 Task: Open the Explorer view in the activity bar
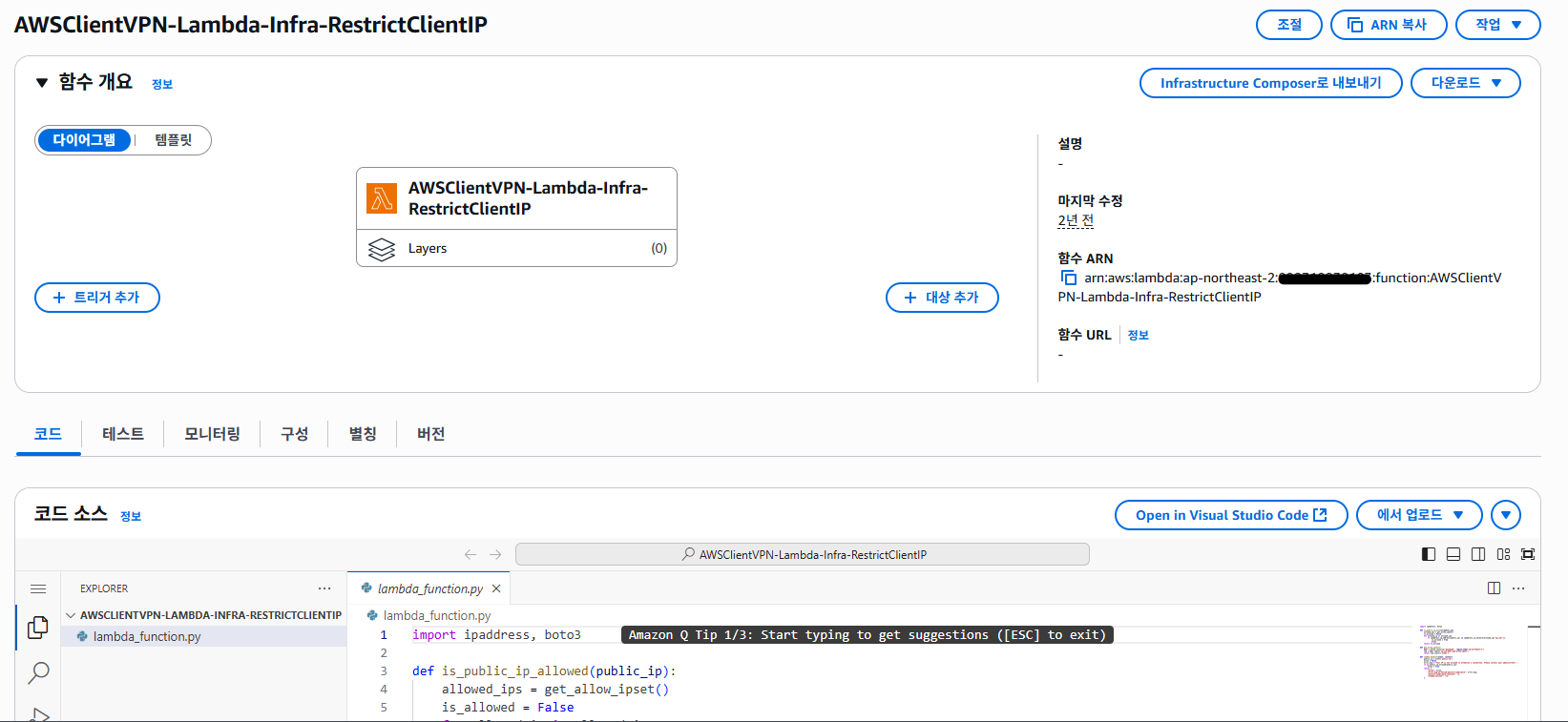38,628
